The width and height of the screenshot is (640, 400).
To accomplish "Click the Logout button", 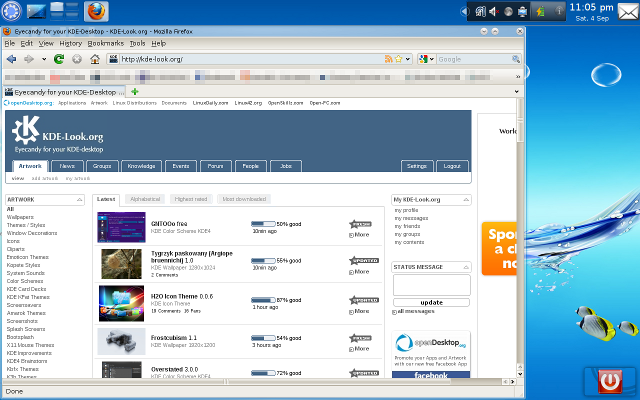I will pos(452,166).
